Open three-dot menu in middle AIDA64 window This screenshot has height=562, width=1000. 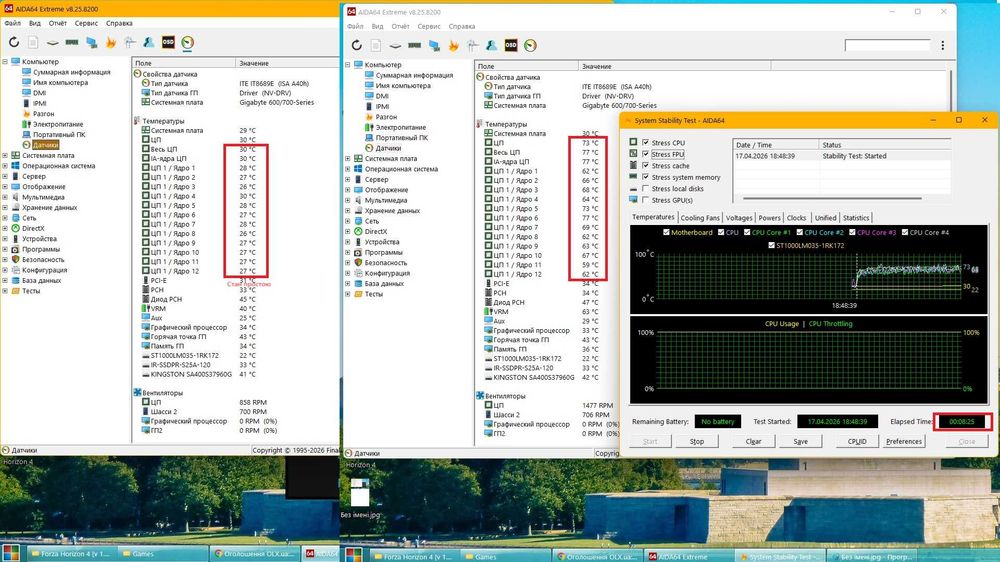click(x=943, y=45)
